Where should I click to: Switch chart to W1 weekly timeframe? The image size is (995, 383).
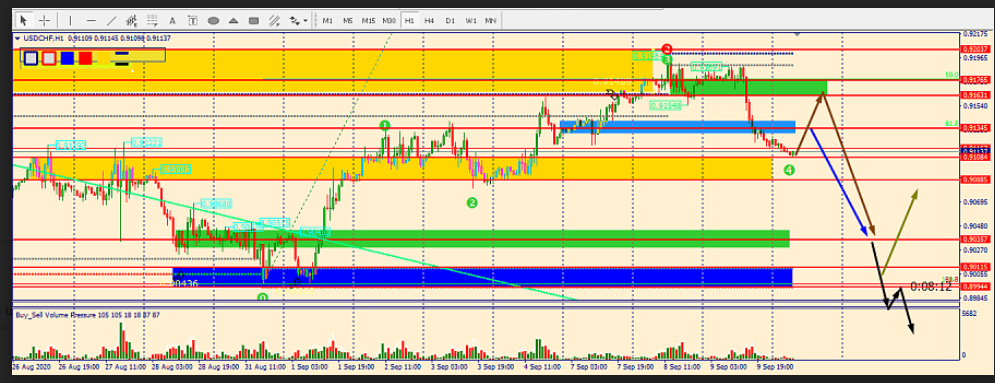[470, 20]
